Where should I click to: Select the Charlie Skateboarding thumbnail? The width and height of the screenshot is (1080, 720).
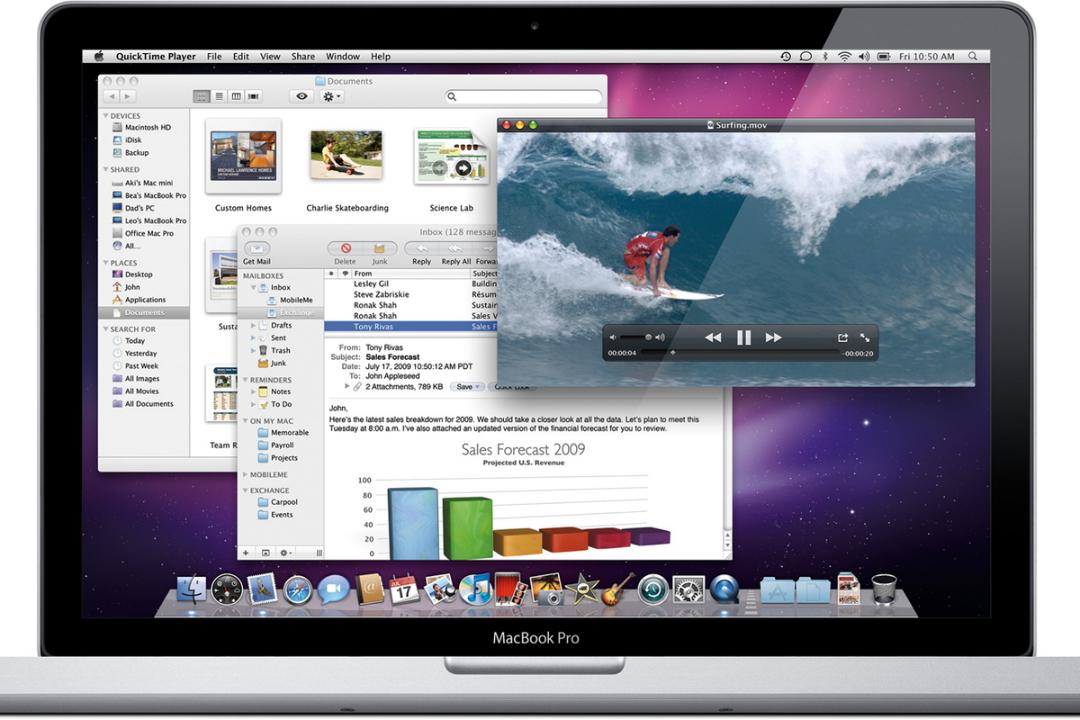(x=346, y=156)
